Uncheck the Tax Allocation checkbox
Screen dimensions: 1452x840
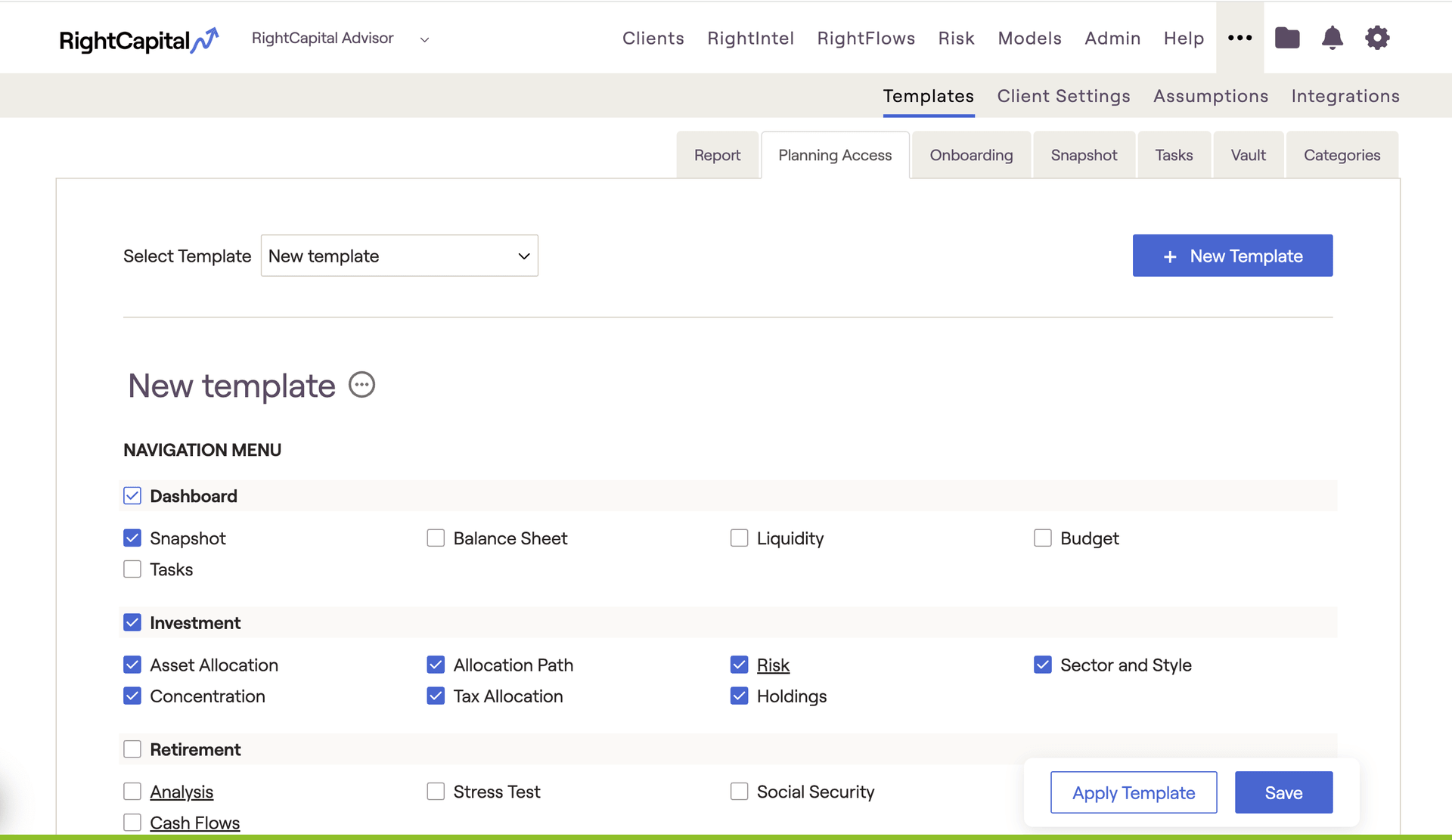pyautogui.click(x=436, y=696)
